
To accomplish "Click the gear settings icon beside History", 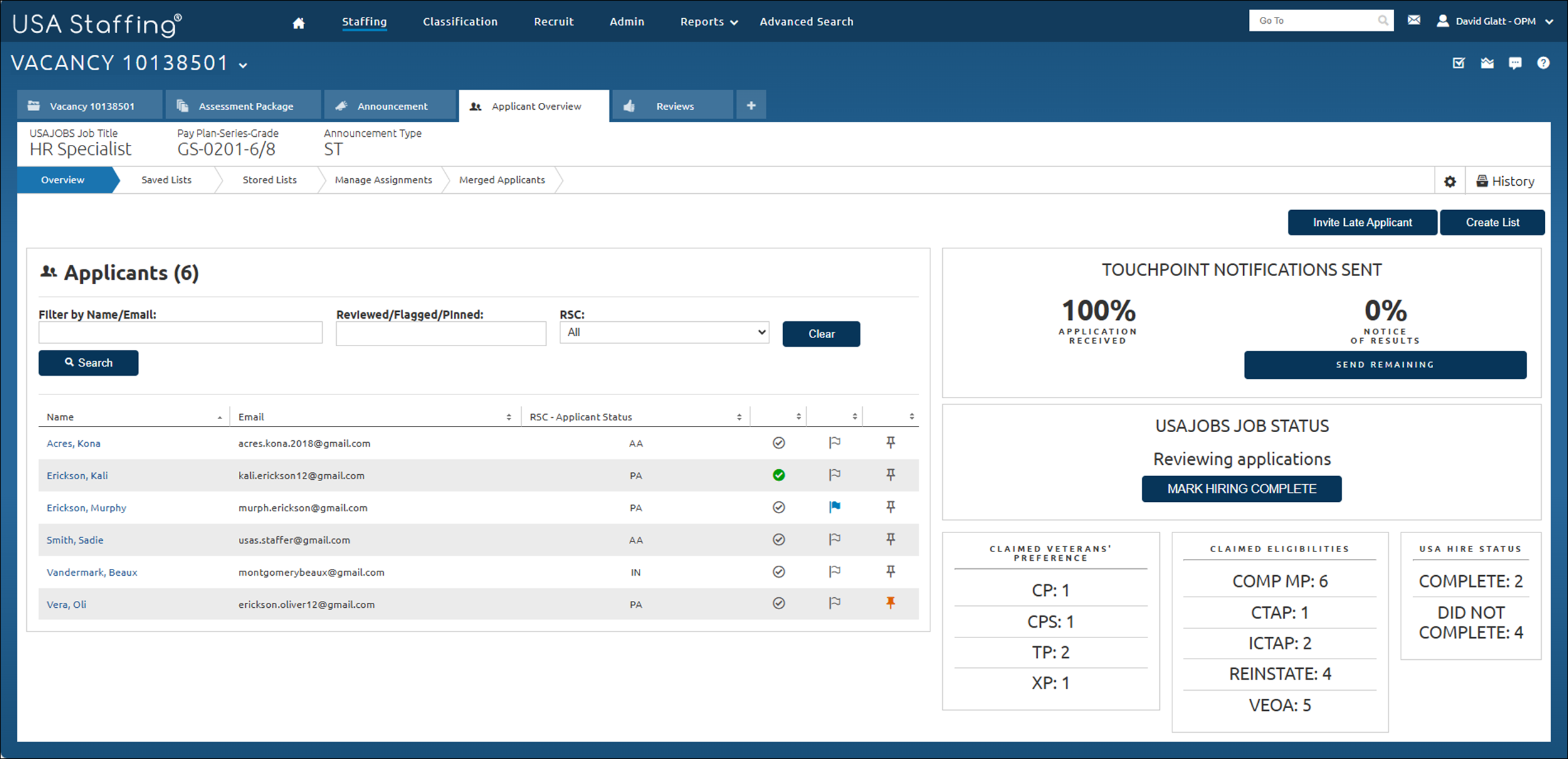I will [x=1450, y=181].
